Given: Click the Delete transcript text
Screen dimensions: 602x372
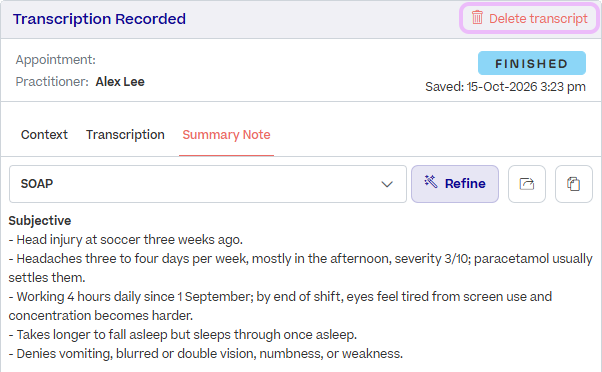Looking at the screenshot, I should (538, 18).
